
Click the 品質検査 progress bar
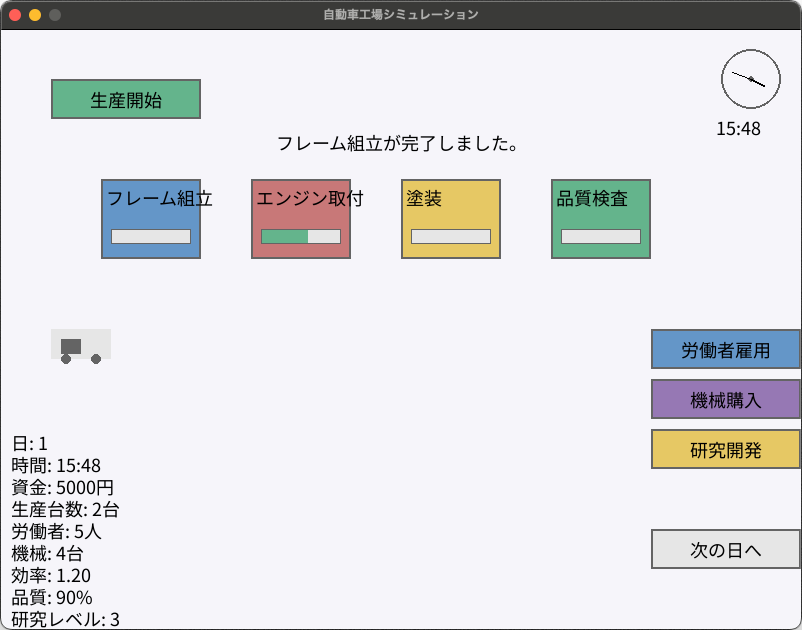coord(600,236)
